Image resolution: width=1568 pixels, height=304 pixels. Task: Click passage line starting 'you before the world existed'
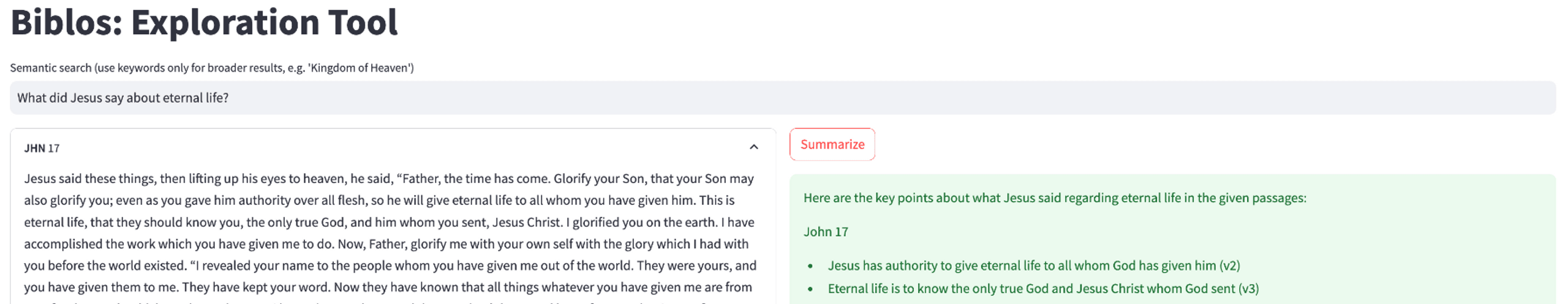pyautogui.click(x=390, y=265)
